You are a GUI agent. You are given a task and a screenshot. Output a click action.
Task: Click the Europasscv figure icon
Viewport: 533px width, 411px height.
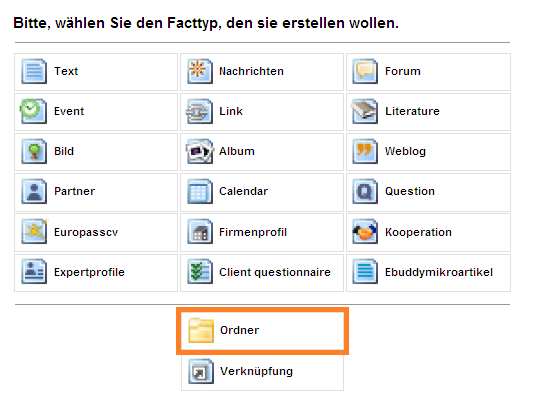[x=34, y=232]
